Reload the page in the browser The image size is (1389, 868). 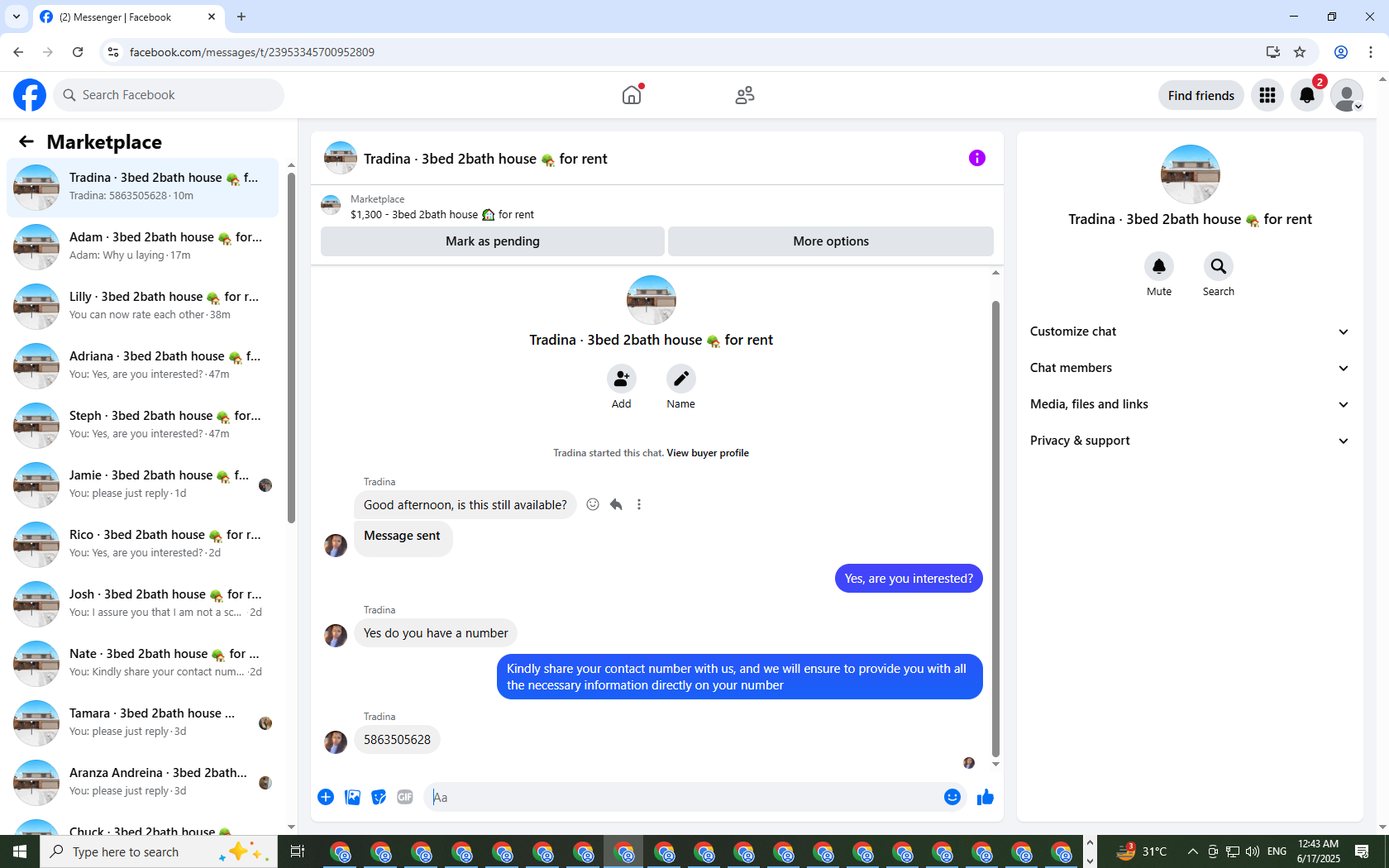tap(78, 52)
